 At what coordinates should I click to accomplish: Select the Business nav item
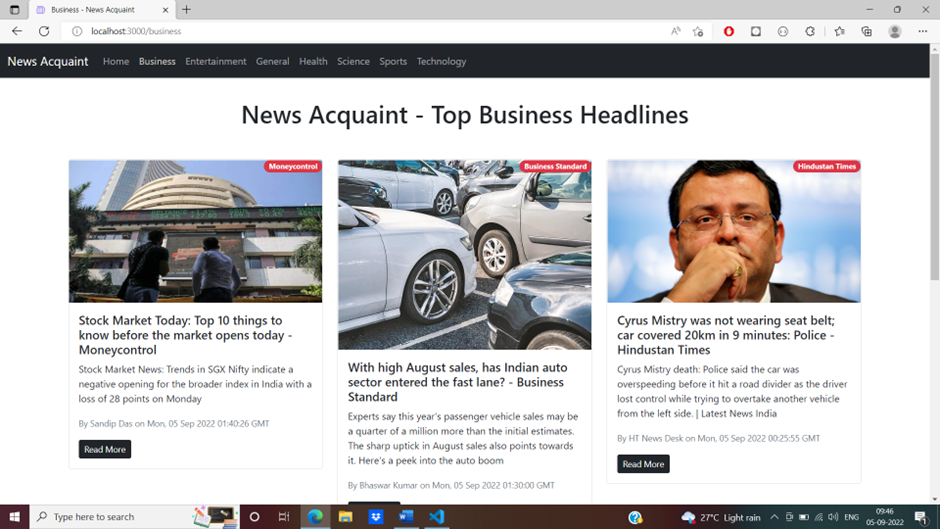coord(157,61)
